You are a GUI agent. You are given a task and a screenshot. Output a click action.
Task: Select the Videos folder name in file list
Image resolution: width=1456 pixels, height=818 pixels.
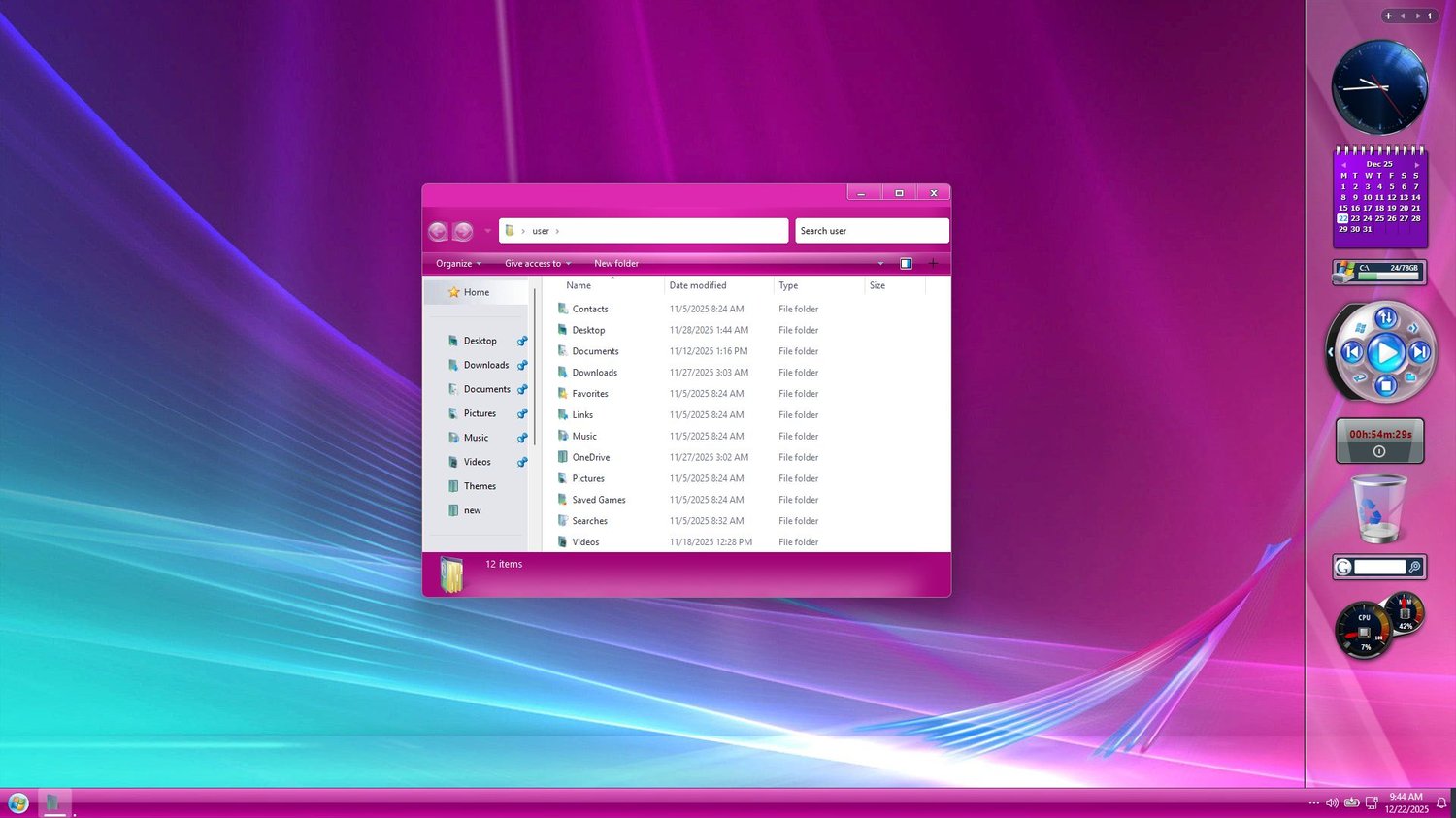click(x=585, y=542)
